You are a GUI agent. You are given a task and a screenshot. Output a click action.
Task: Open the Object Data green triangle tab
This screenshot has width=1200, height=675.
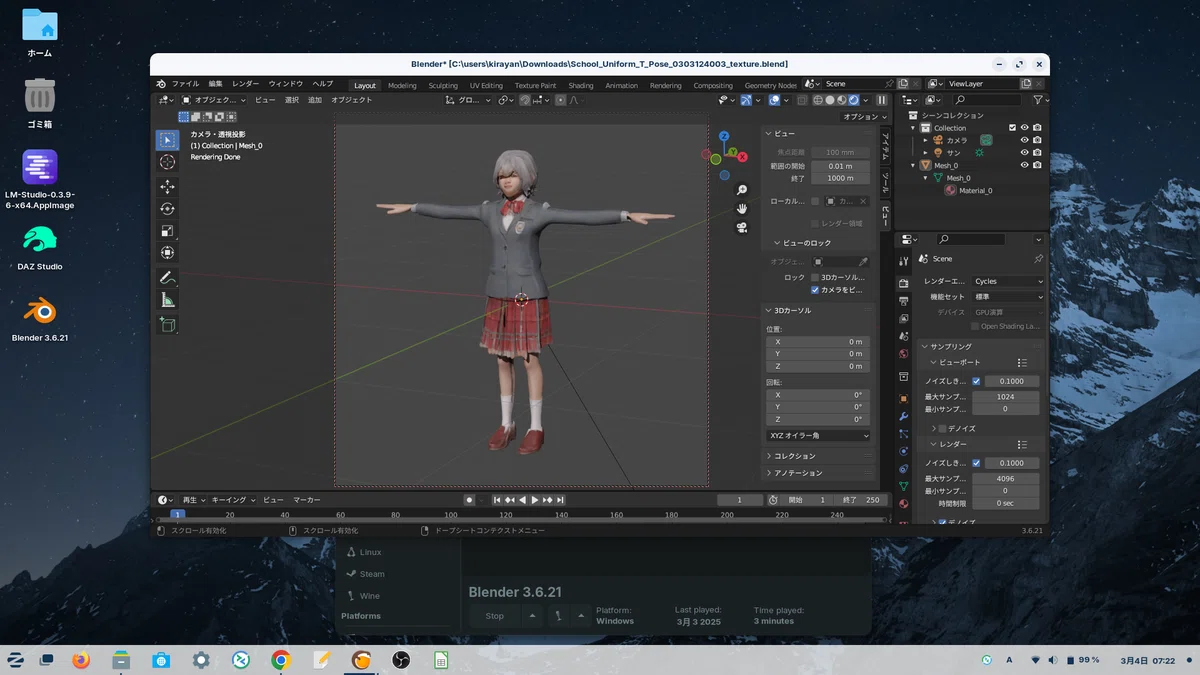pyautogui.click(x=904, y=486)
